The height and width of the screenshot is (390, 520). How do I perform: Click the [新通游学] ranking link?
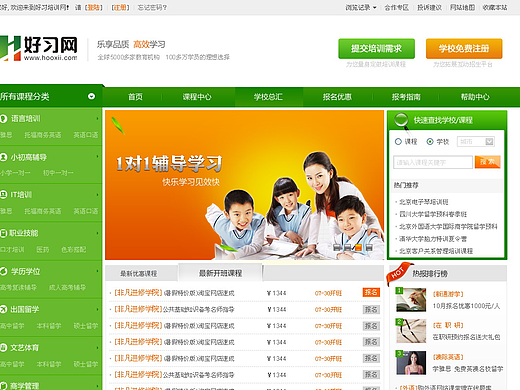[448, 294]
